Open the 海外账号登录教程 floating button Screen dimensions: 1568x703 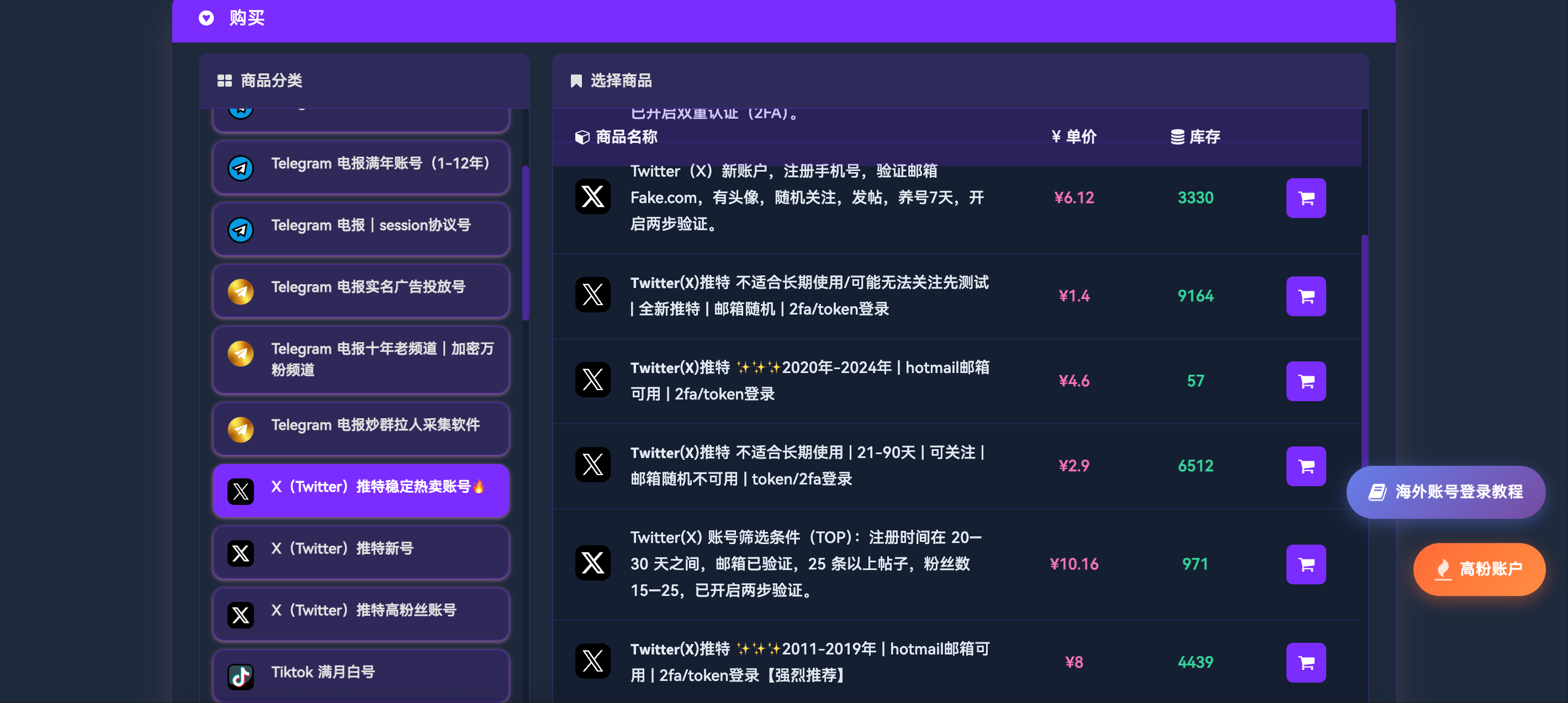coord(1445,491)
